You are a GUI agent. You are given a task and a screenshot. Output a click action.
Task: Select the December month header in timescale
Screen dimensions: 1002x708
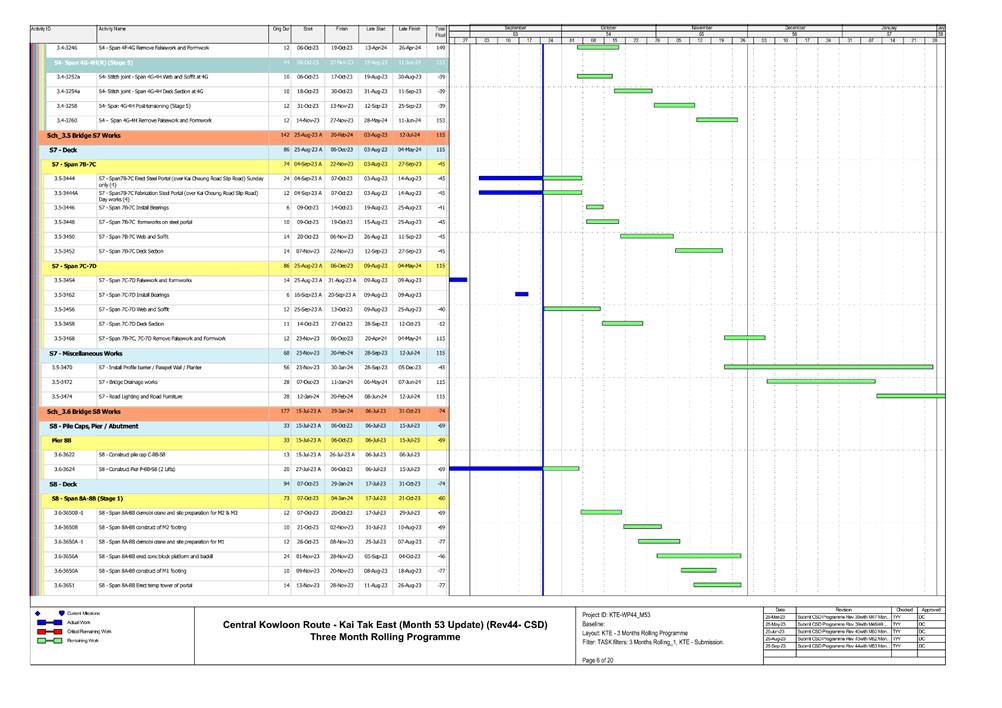(x=795, y=27)
